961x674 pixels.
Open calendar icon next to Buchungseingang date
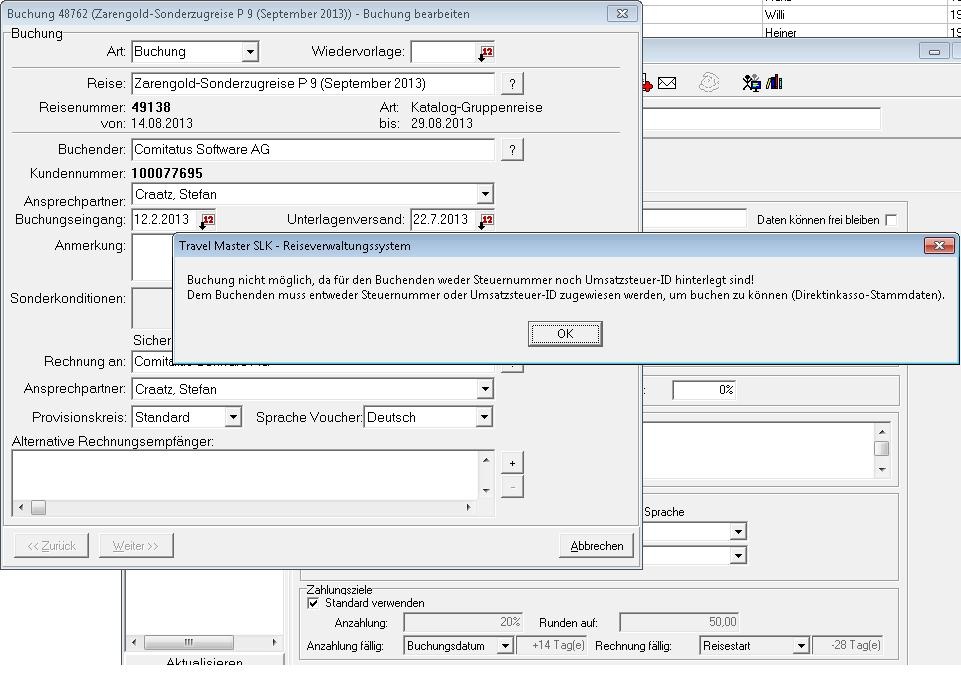click(x=207, y=220)
